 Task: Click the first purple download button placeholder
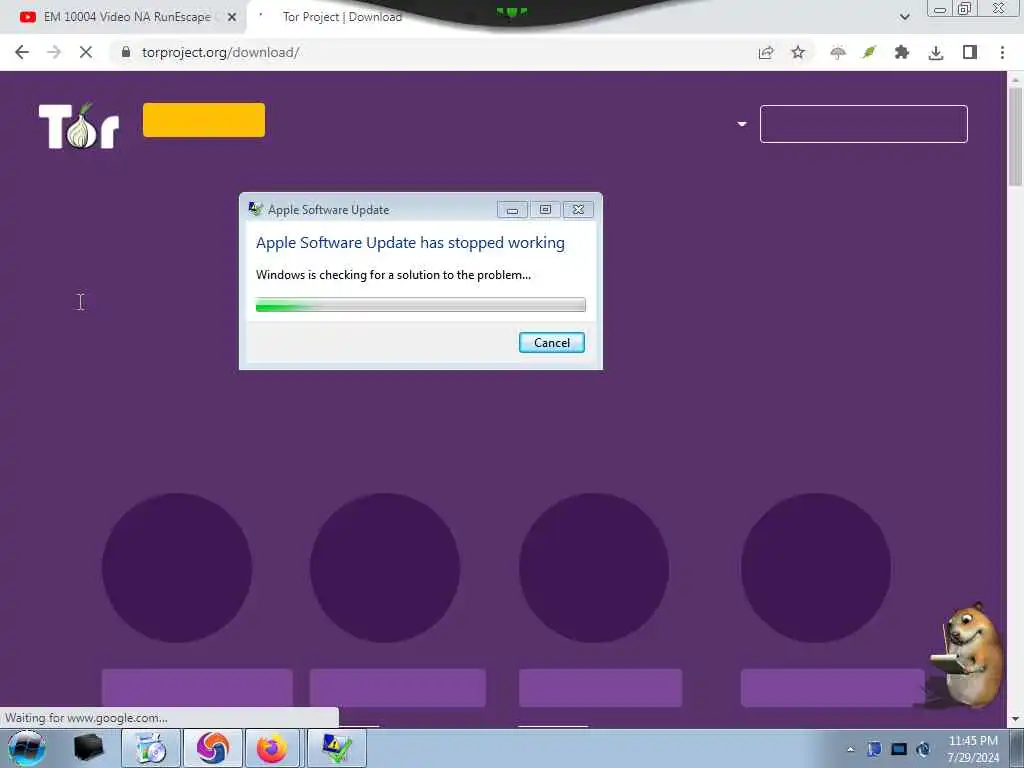click(197, 688)
